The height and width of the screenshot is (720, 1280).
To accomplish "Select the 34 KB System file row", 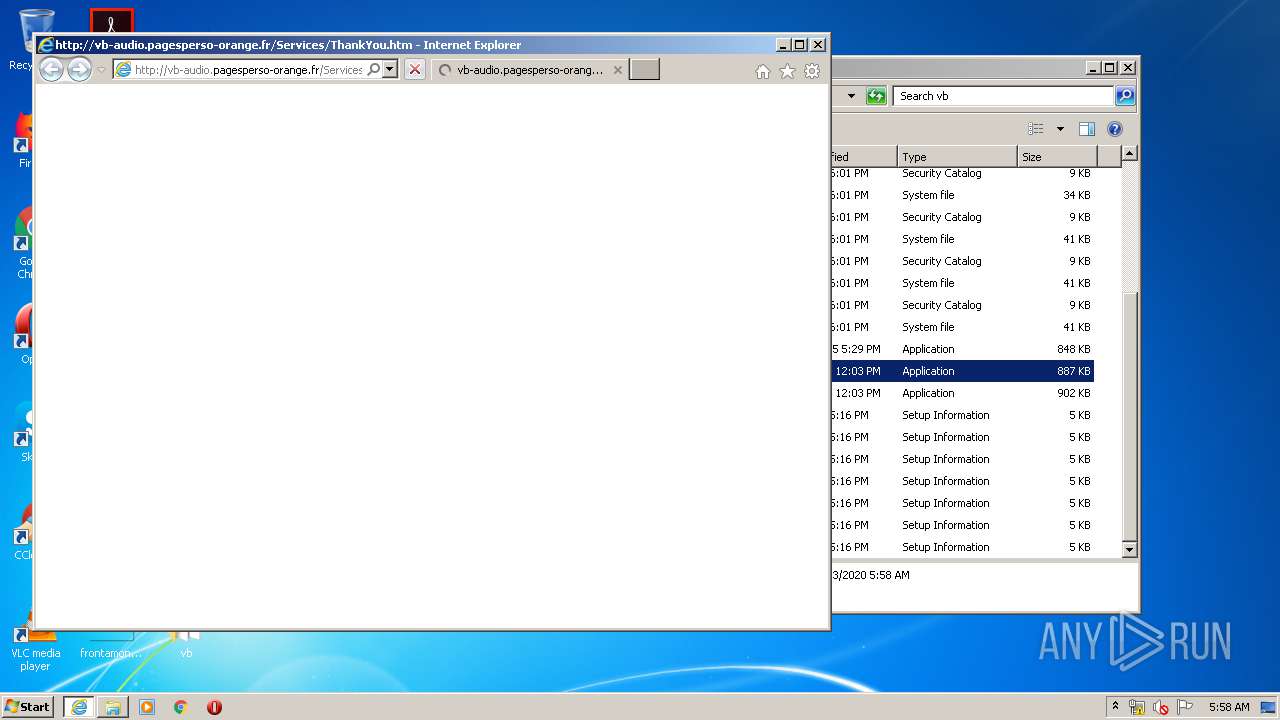I will [x=962, y=195].
